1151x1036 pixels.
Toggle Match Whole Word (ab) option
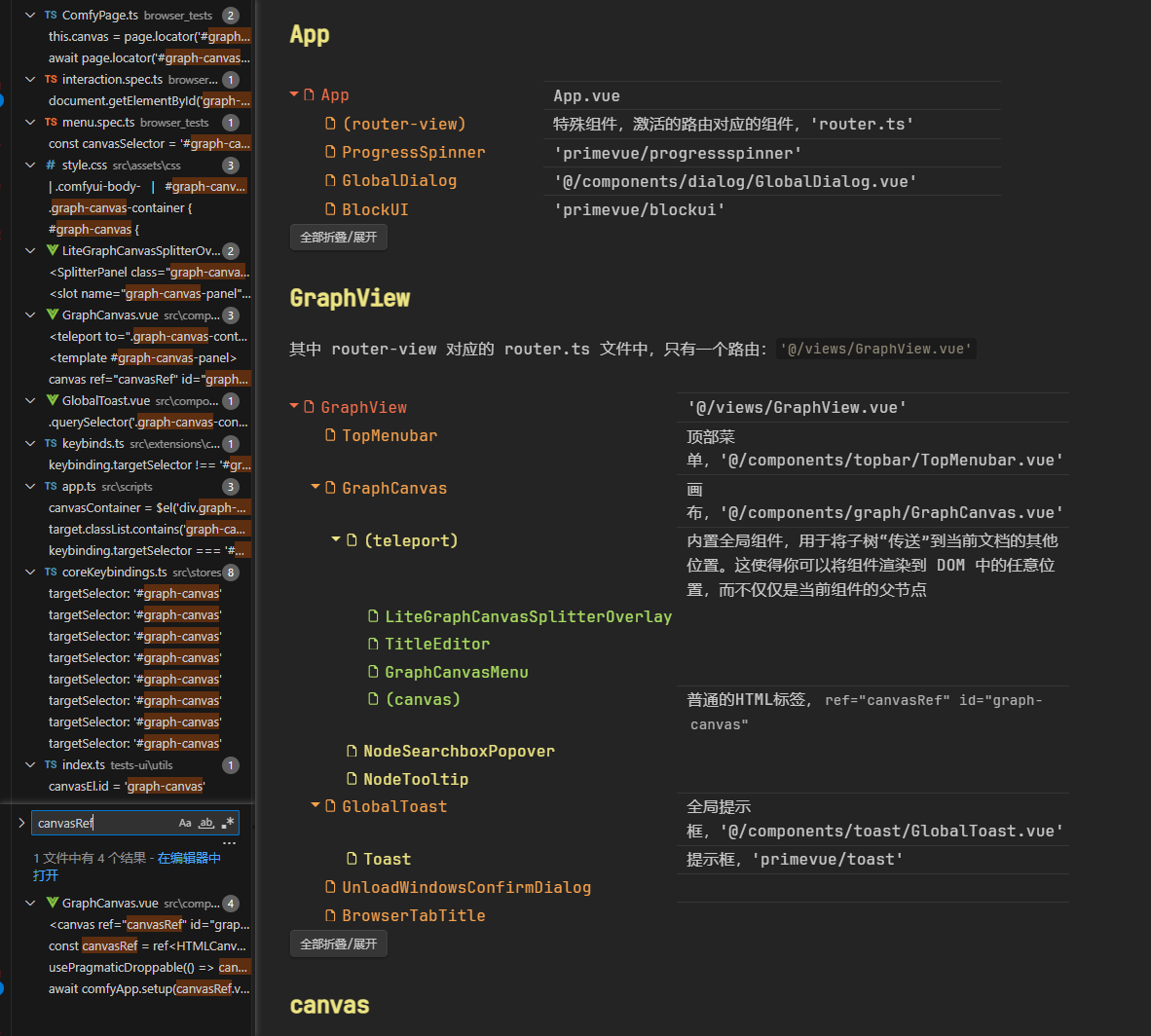(x=206, y=823)
